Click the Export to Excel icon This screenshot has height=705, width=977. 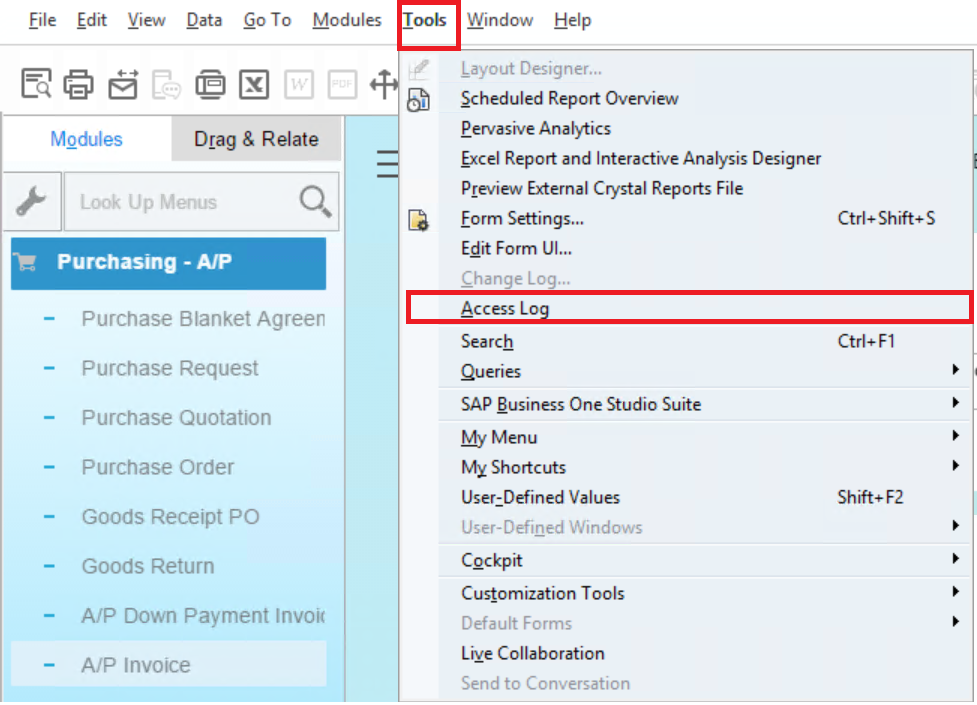(254, 85)
